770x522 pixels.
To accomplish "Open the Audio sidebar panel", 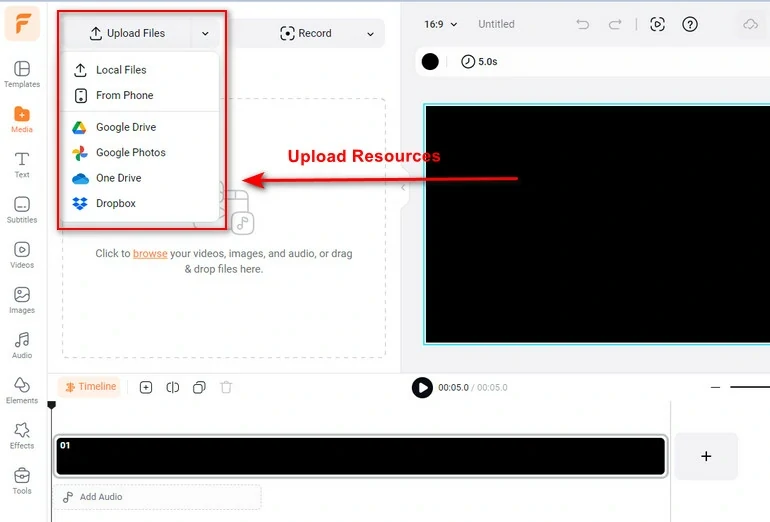I will pyautogui.click(x=22, y=345).
